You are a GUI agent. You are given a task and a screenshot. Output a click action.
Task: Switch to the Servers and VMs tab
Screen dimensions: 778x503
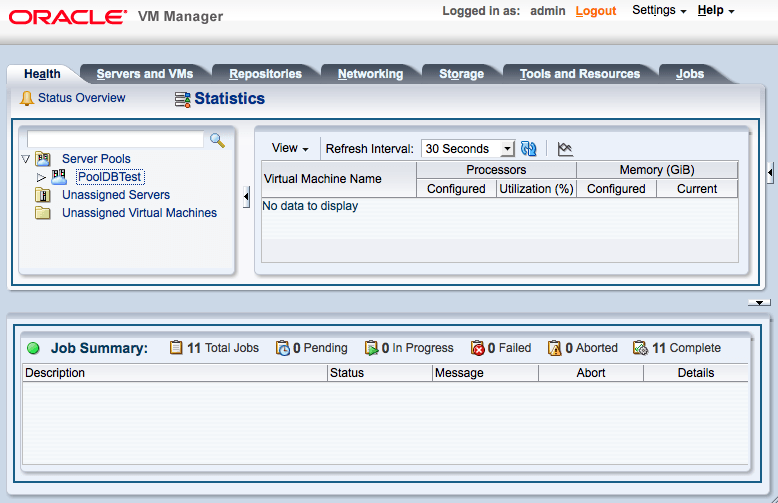144,74
